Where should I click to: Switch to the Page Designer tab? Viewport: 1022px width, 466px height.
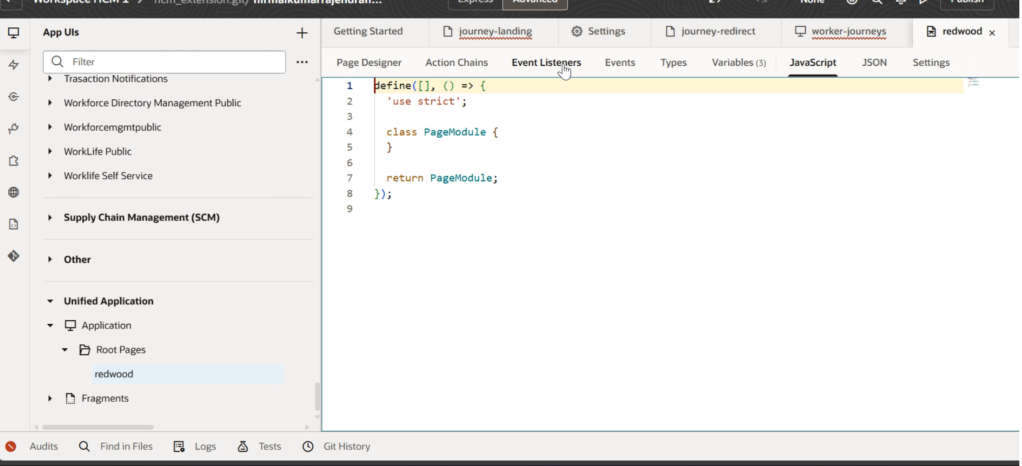point(369,62)
